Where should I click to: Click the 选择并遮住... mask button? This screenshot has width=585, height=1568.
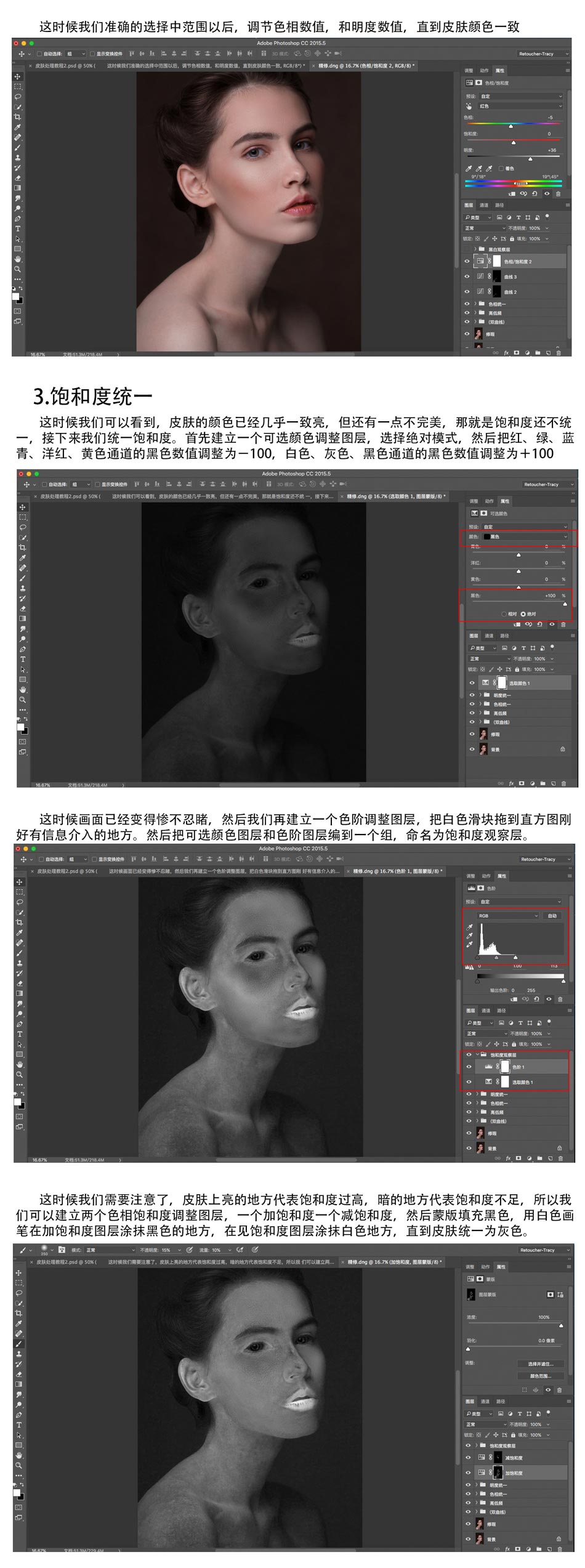click(x=540, y=1364)
